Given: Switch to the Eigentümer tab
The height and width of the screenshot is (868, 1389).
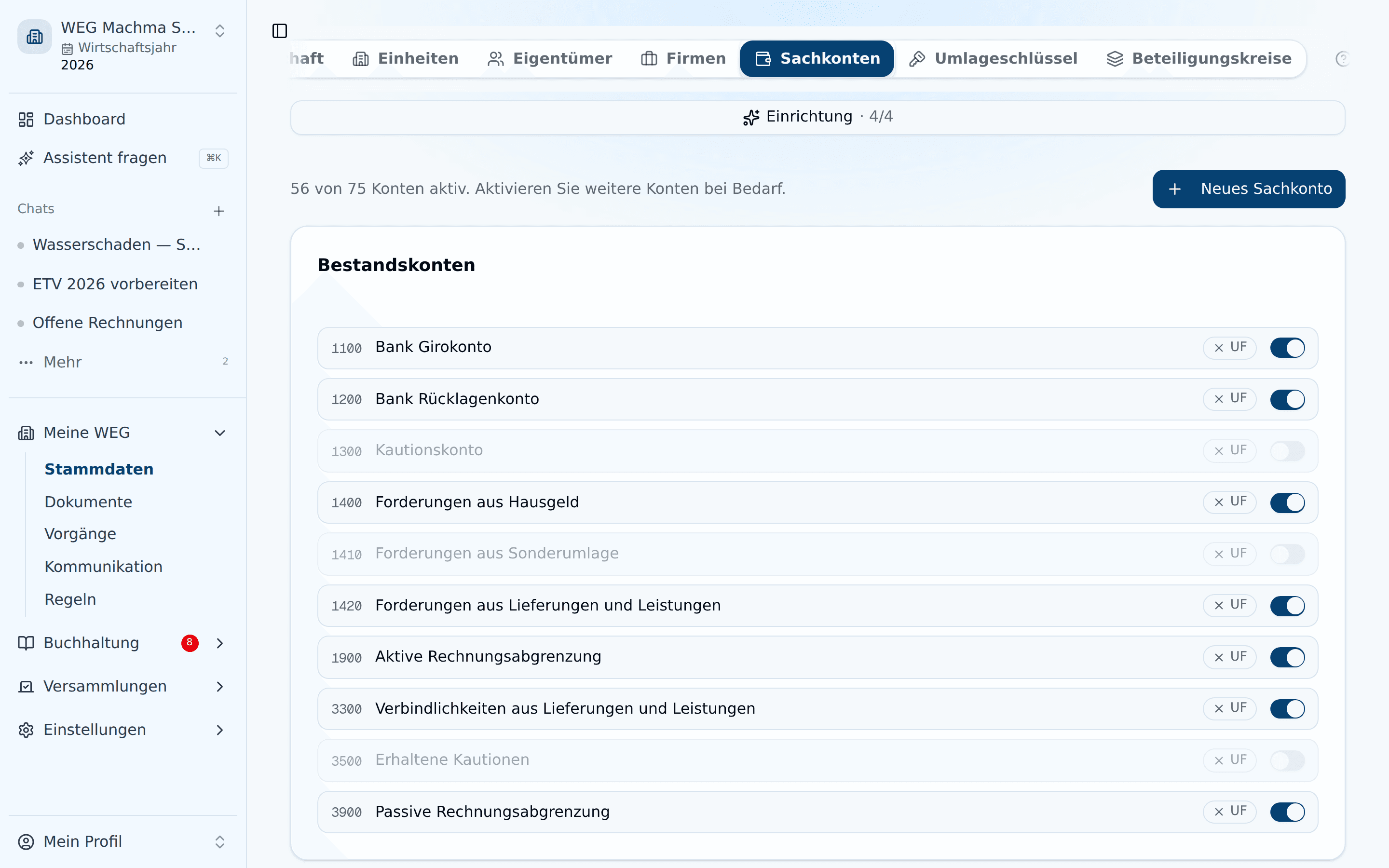Looking at the screenshot, I should 550,58.
